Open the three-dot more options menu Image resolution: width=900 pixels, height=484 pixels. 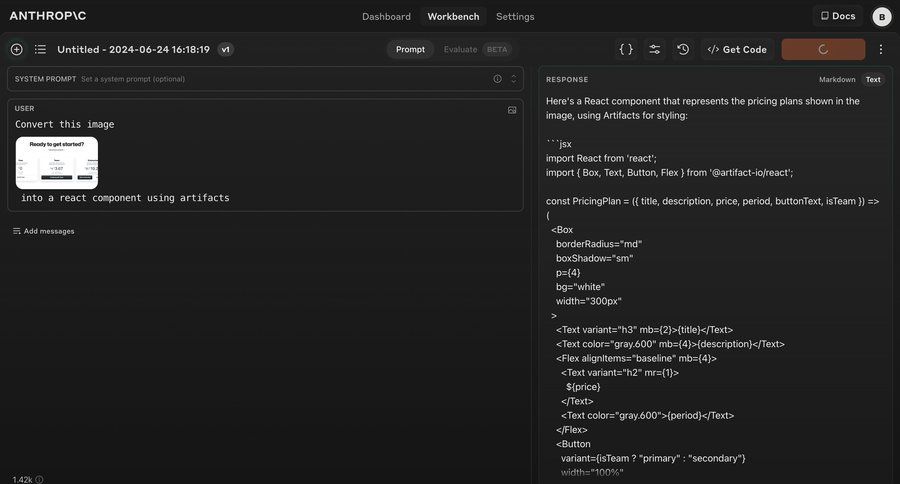click(880, 49)
